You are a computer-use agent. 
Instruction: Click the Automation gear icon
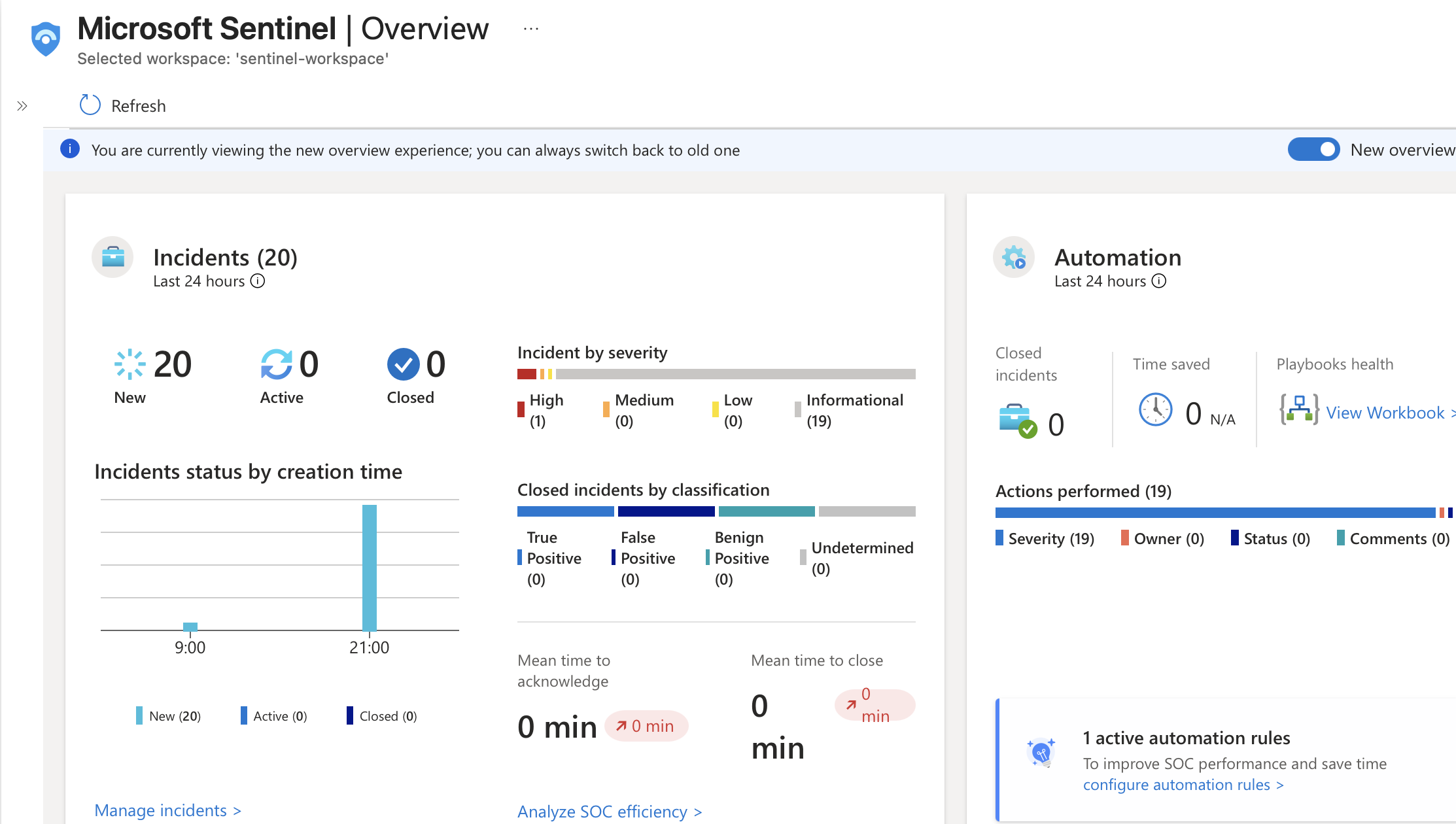(x=1014, y=257)
